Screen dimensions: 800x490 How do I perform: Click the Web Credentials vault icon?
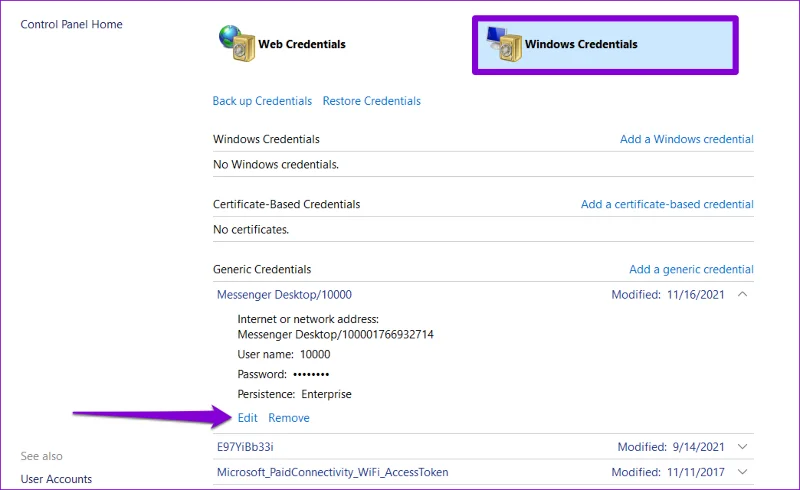pyautogui.click(x=237, y=44)
